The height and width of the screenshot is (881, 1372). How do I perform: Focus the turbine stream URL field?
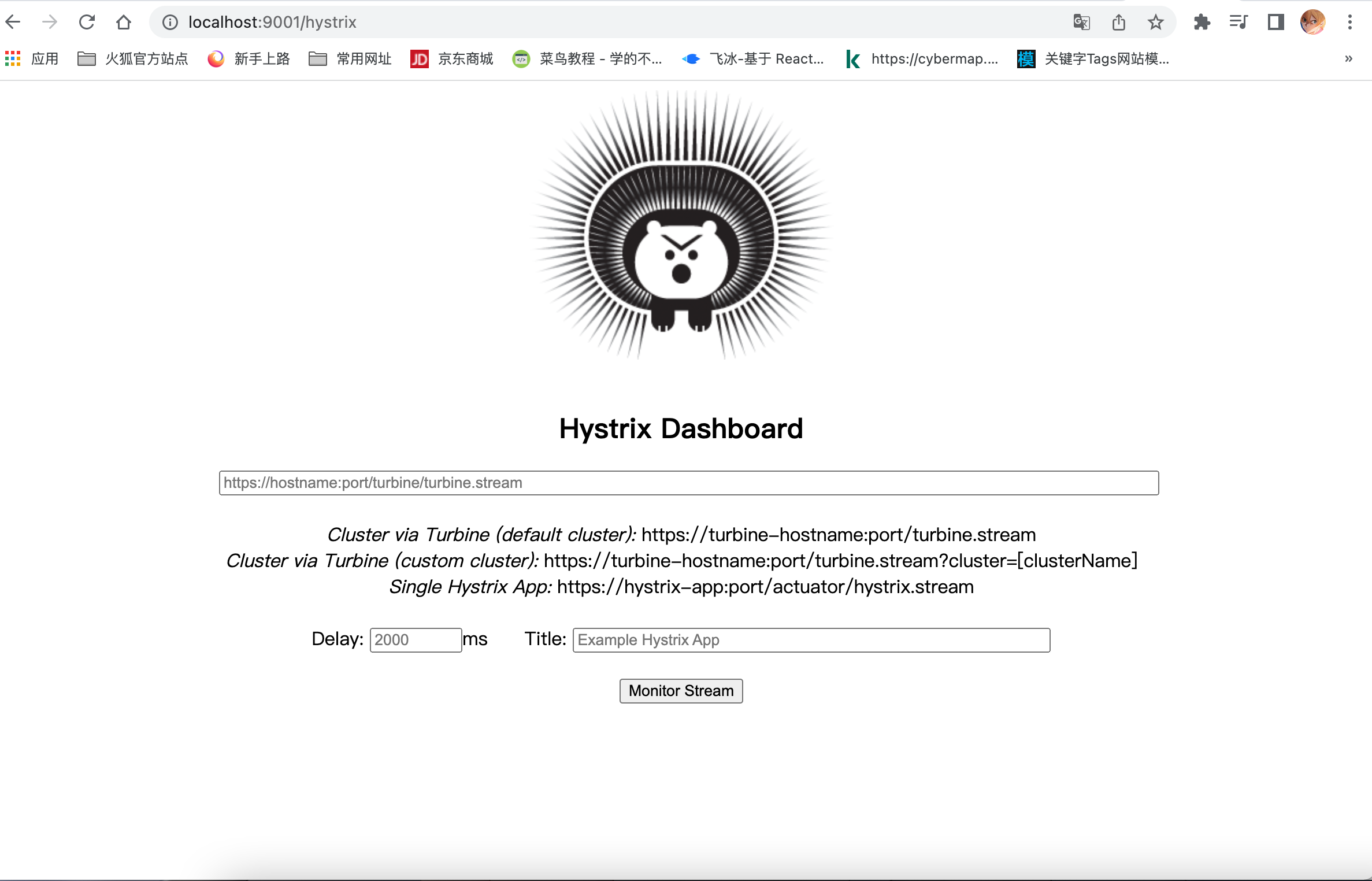(x=688, y=483)
